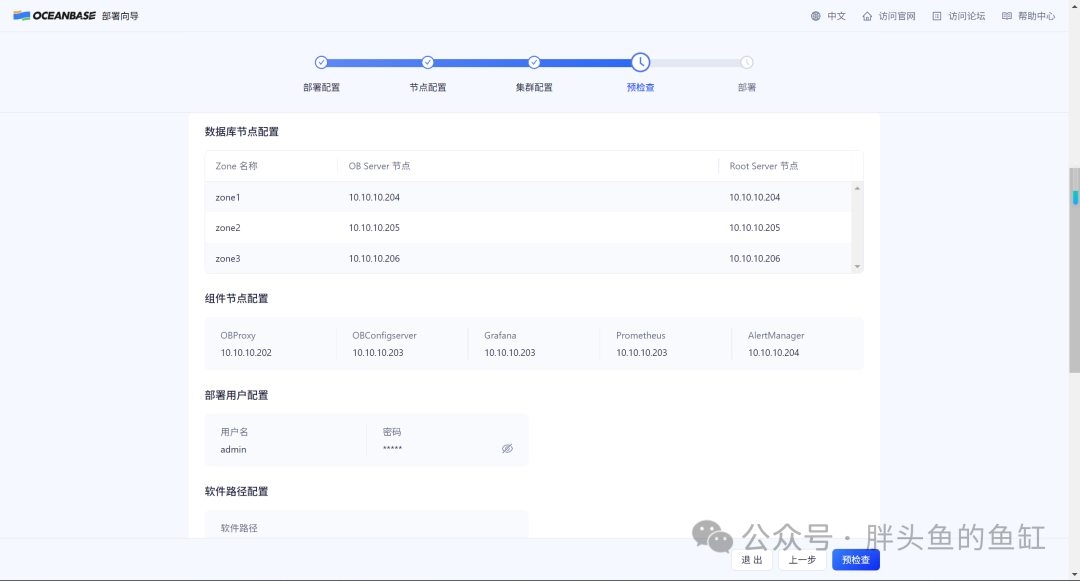
Task: Click the book icon for 帮助中心
Action: 1007,16
